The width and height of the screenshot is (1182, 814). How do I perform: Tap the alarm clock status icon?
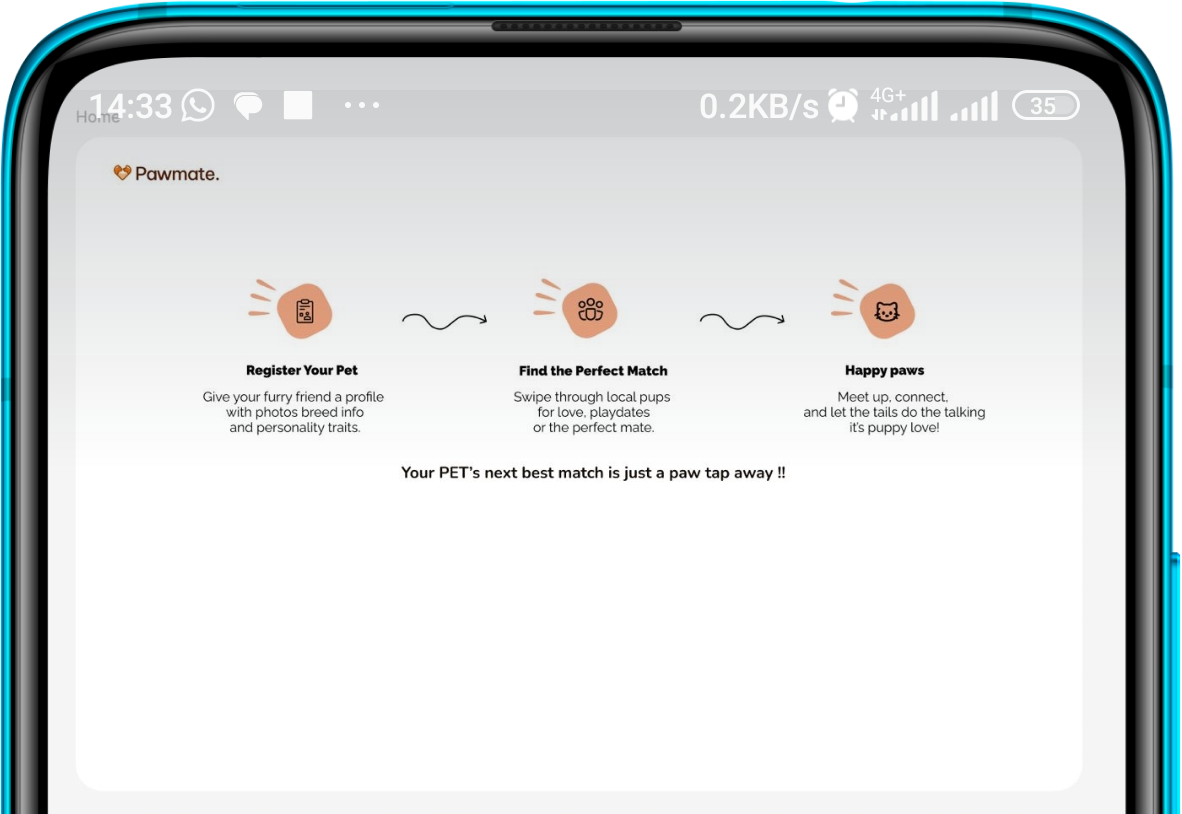coord(843,105)
